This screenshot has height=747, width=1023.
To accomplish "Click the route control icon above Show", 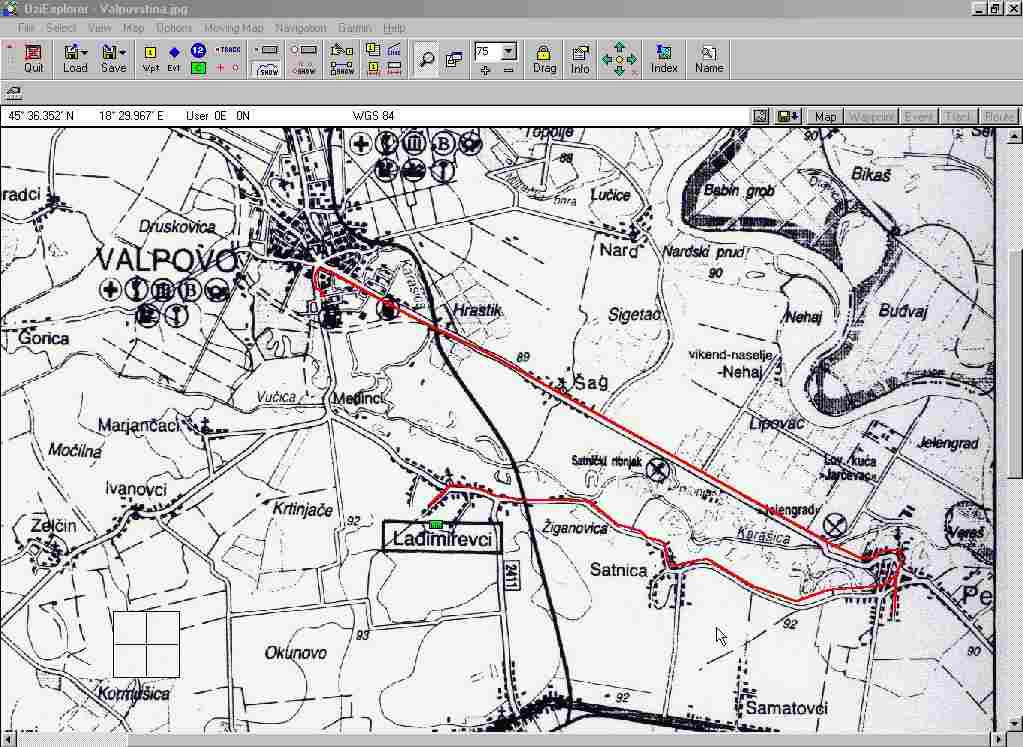I will 304,50.
